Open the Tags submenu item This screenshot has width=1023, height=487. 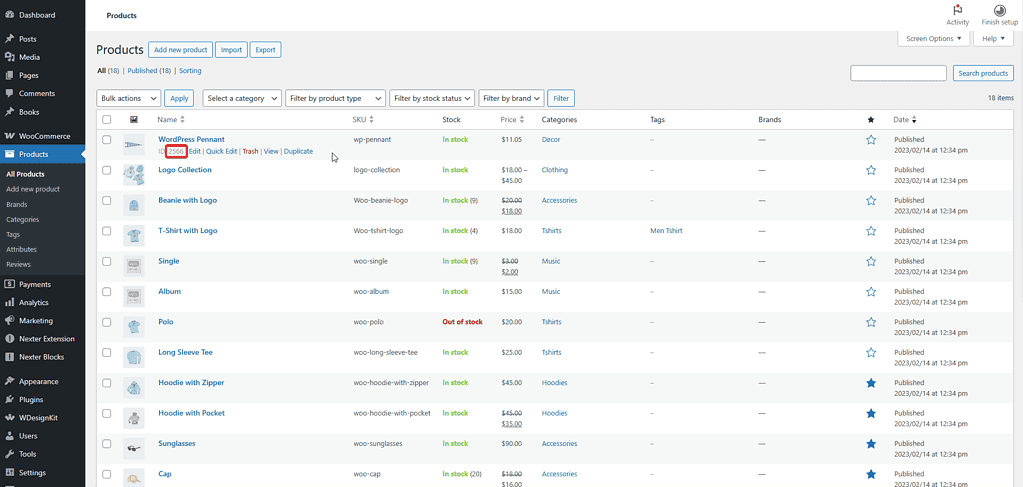tap(13, 234)
